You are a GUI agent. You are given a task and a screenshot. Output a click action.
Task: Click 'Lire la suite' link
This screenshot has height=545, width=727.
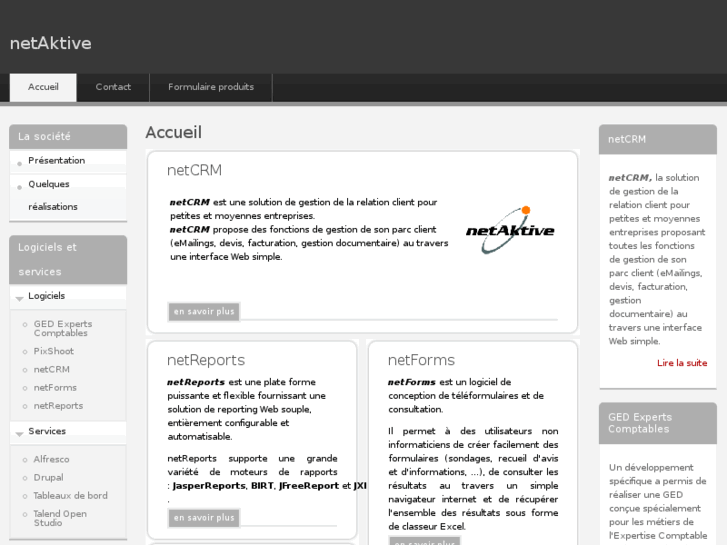pyautogui.click(x=682, y=363)
